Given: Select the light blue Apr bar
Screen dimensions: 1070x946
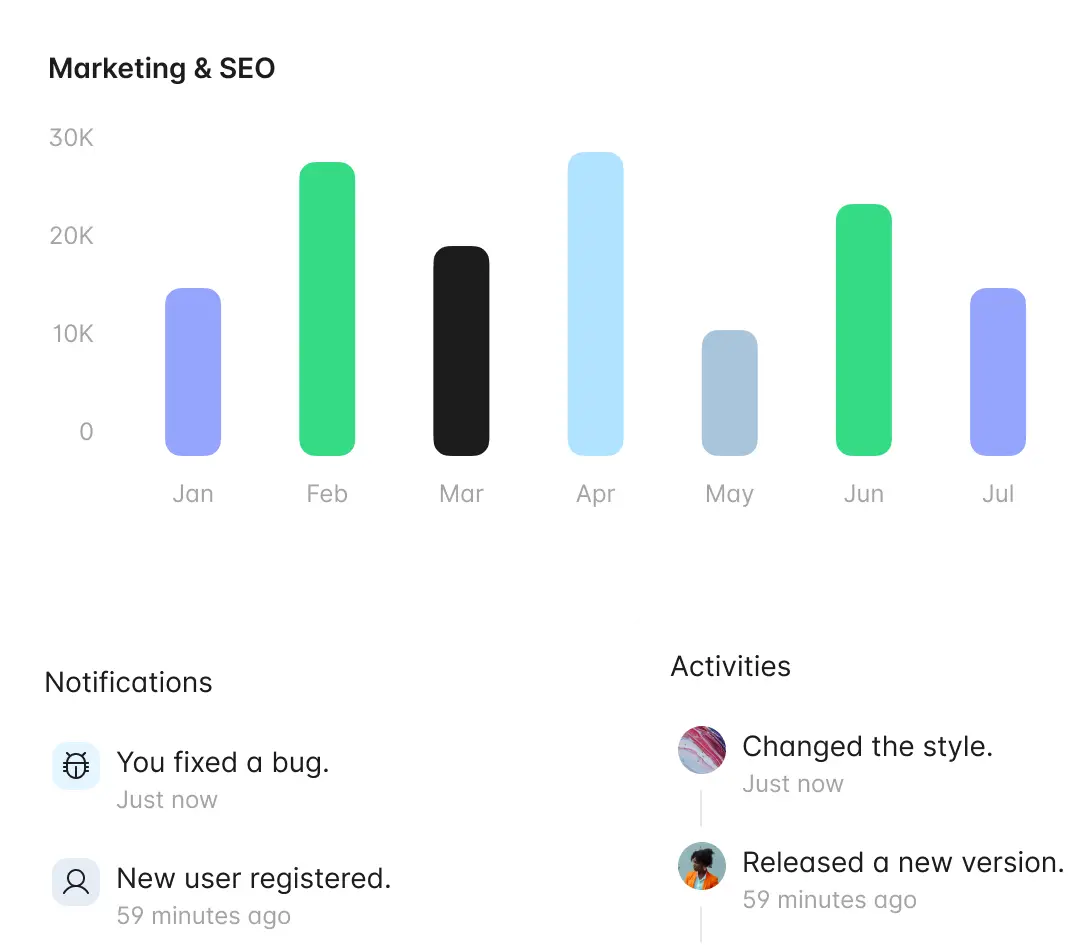Looking at the screenshot, I should pyautogui.click(x=596, y=304).
